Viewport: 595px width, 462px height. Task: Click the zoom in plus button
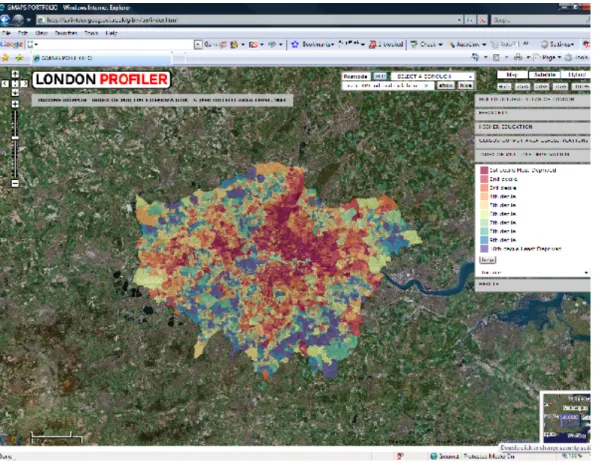pos(15,104)
